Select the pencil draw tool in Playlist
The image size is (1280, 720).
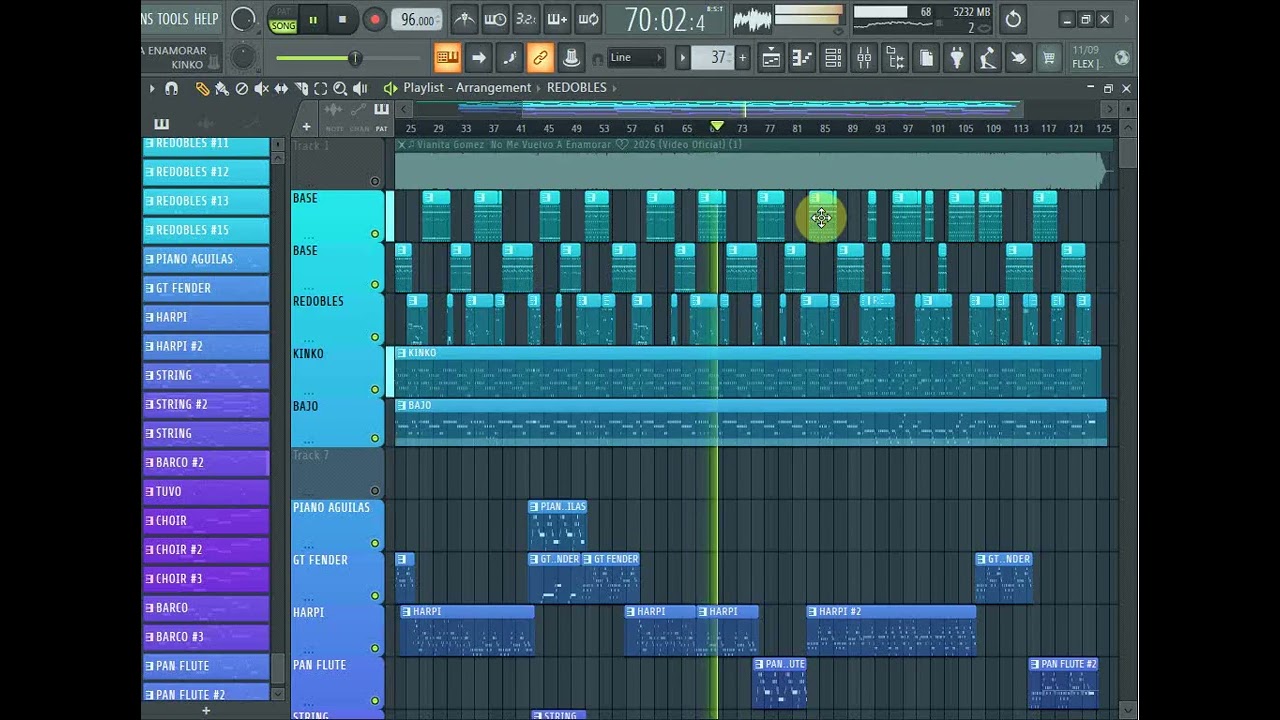point(202,88)
